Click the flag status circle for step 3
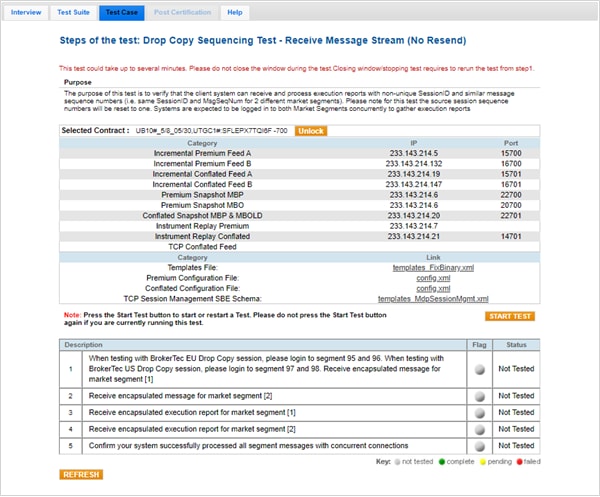This screenshot has width=600, height=497. pos(480,412)
